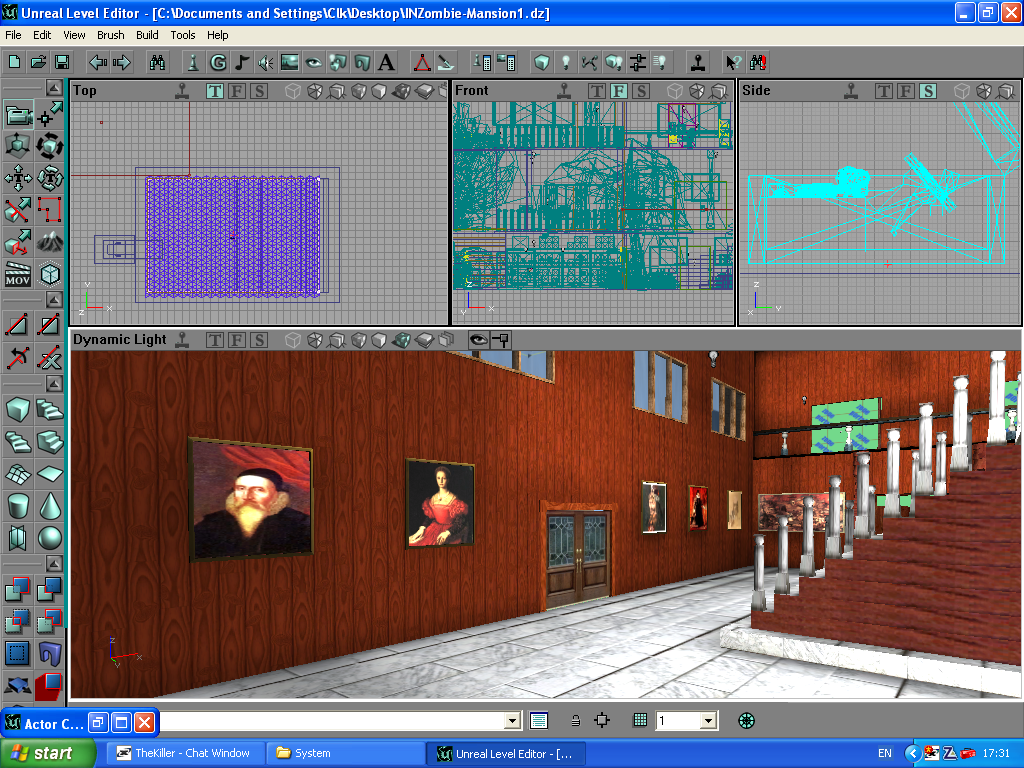Click the Cube brush builder

[x=18, y=409]
